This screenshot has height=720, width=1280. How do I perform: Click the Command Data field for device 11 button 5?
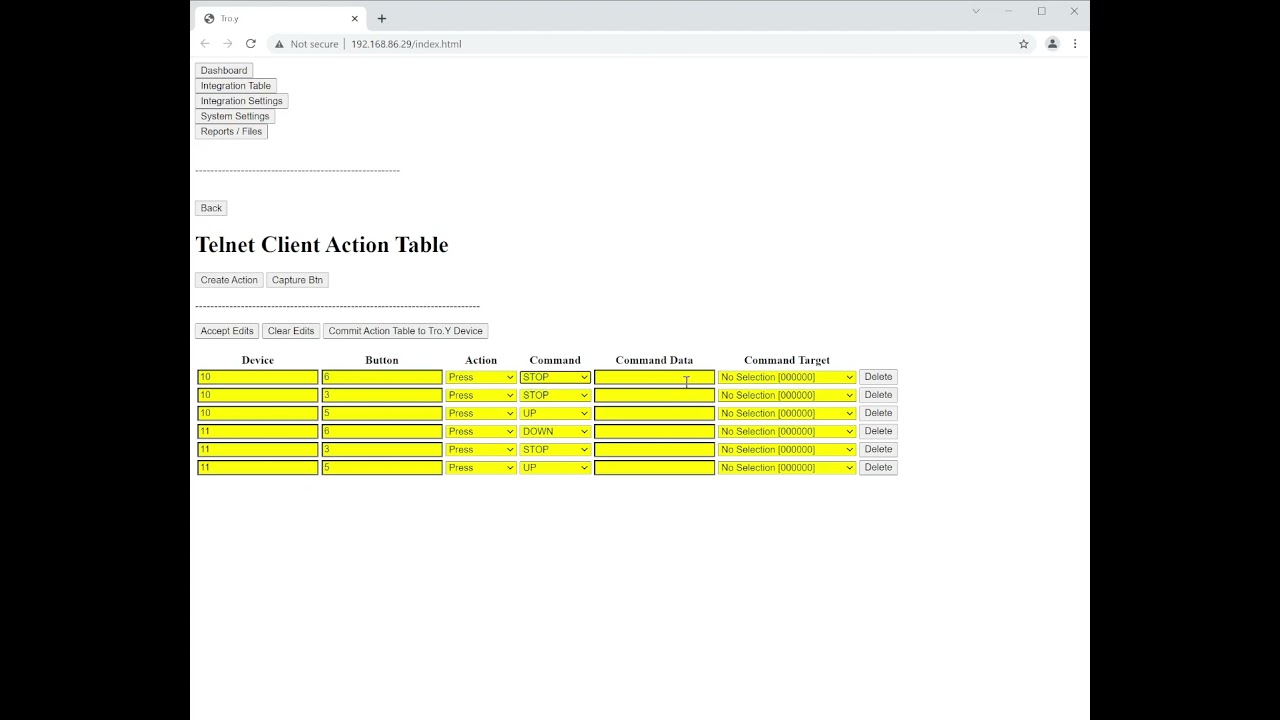tap(654, 467)
